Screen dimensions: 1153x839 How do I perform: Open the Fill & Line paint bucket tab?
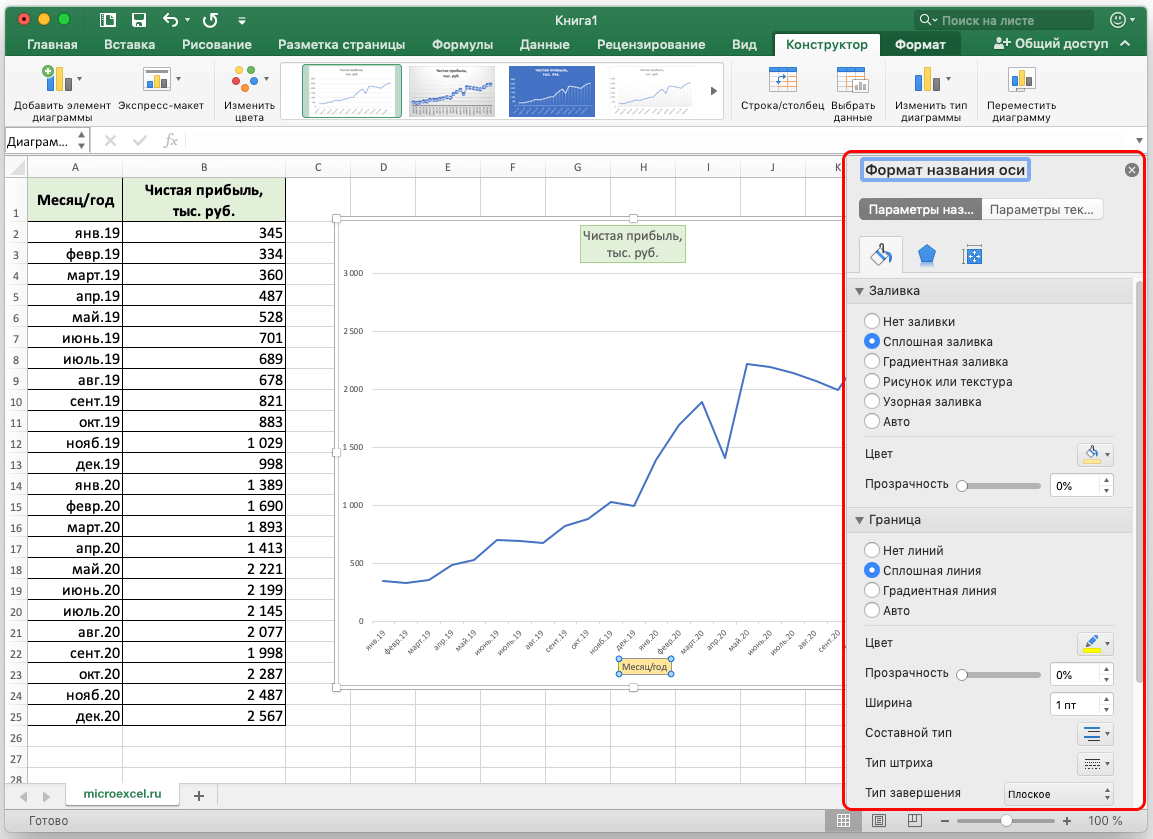tap(881, 255)
